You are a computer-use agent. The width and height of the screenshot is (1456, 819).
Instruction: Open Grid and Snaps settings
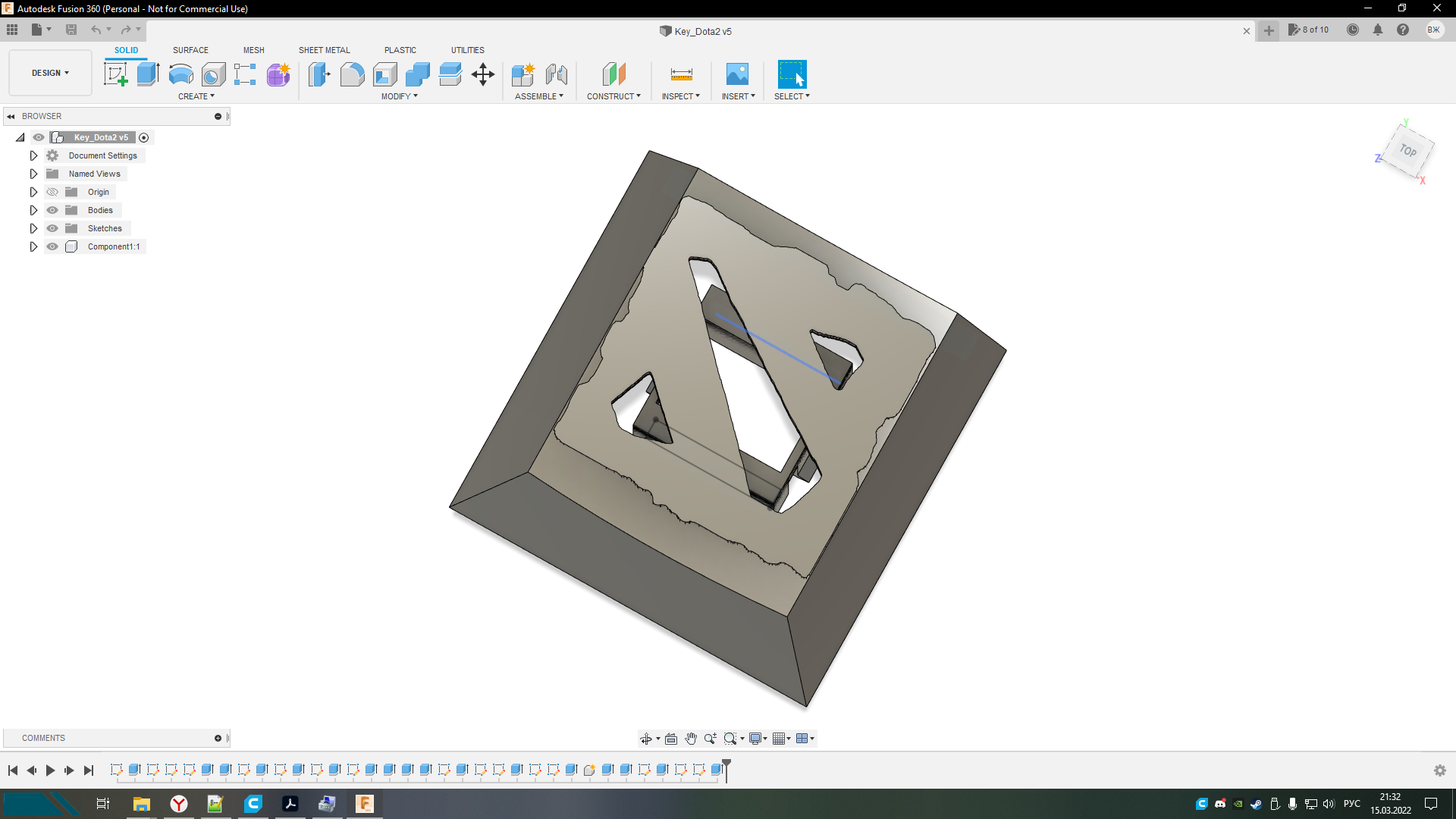(779, 739)
